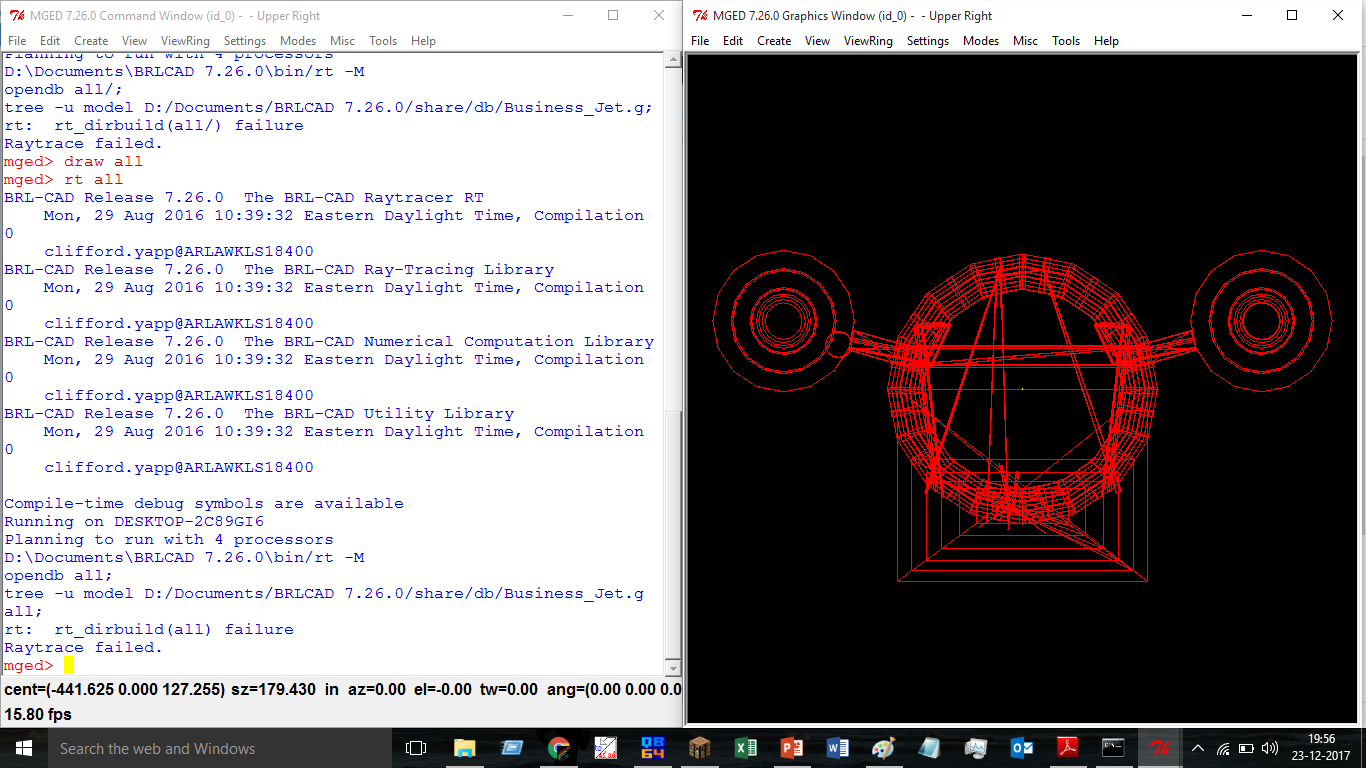Viewport: 1368px width, 768px height.
Task: Click the right engine nacelle wireframe
Action: coord(1261,320)
